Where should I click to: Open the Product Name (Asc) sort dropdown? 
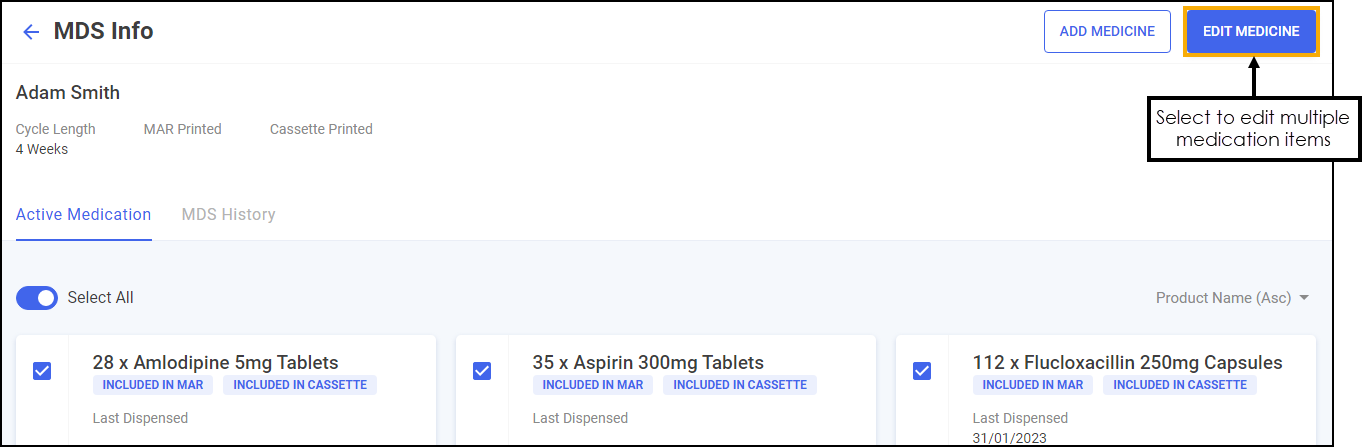coord(1232,298)
